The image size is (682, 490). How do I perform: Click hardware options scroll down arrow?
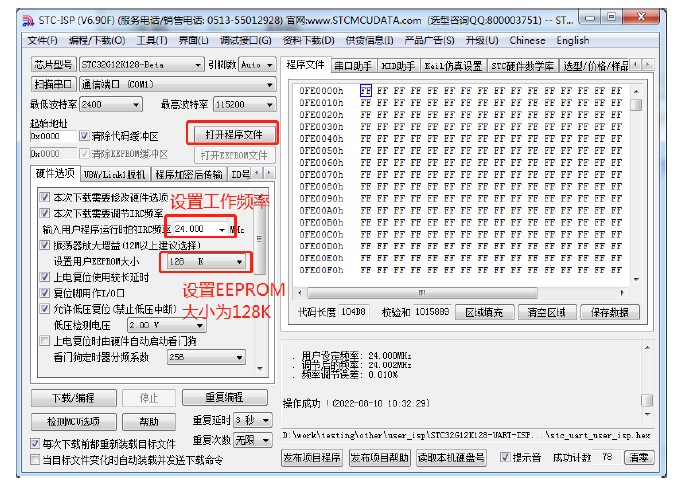coord(260,369)
